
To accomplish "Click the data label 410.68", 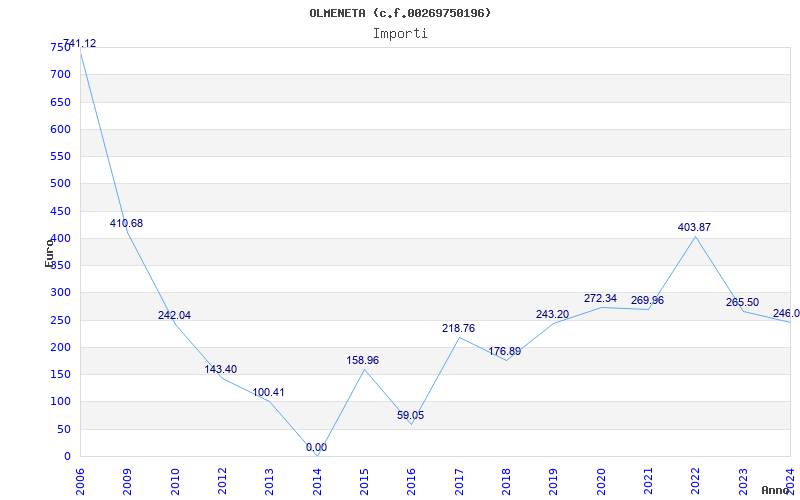I will pyautogui.click(x=127, y=223).
